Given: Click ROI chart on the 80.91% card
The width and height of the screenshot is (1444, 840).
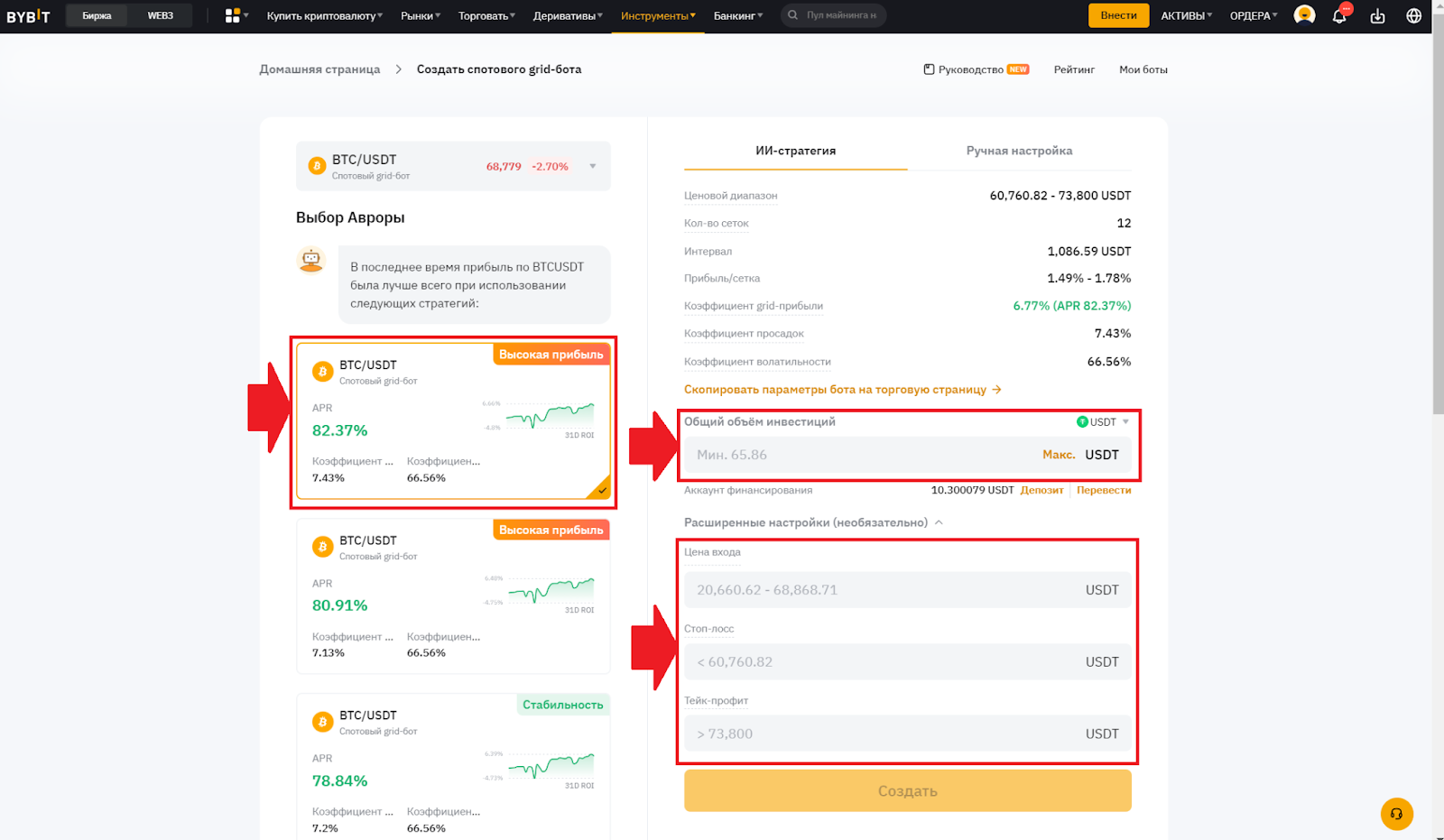Looking at the screenshot, I should (x=551, y=591).
